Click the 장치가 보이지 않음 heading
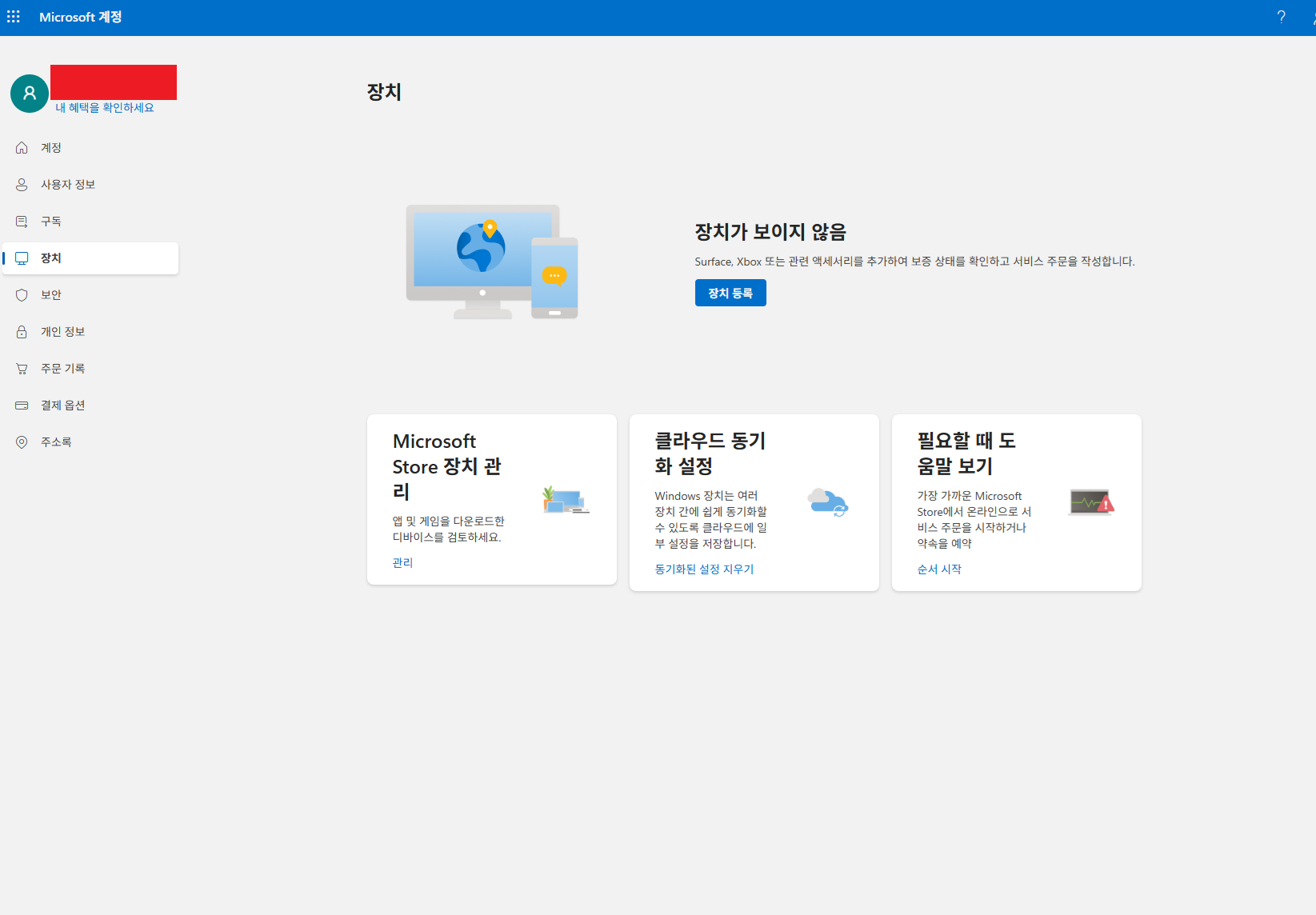This screenshot has height=915, width=1316. pos(770,232)
